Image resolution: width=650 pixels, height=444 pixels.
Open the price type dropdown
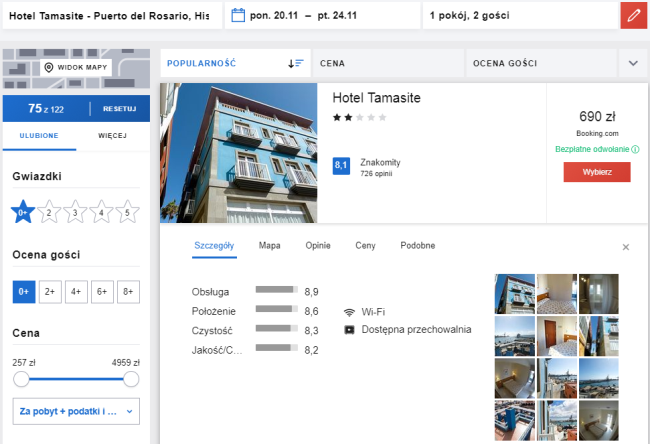click(76, 410)
